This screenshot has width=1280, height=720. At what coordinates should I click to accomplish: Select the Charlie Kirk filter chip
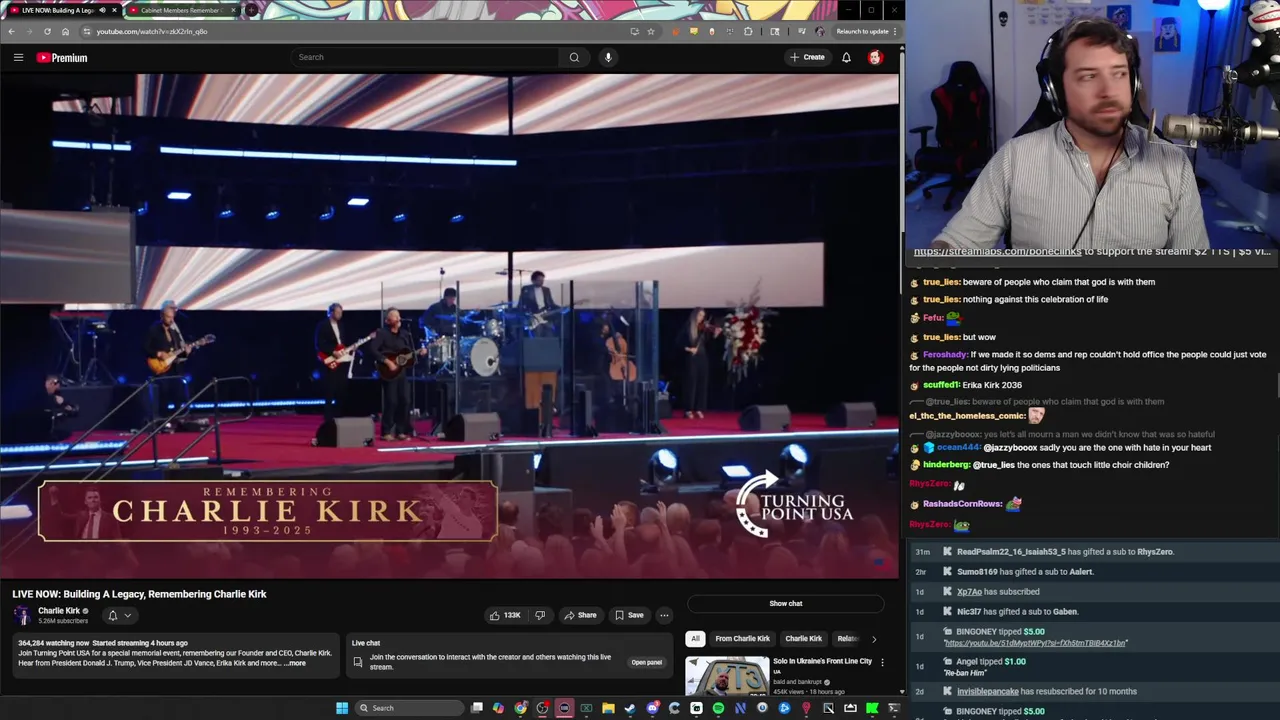click(804, 638)
